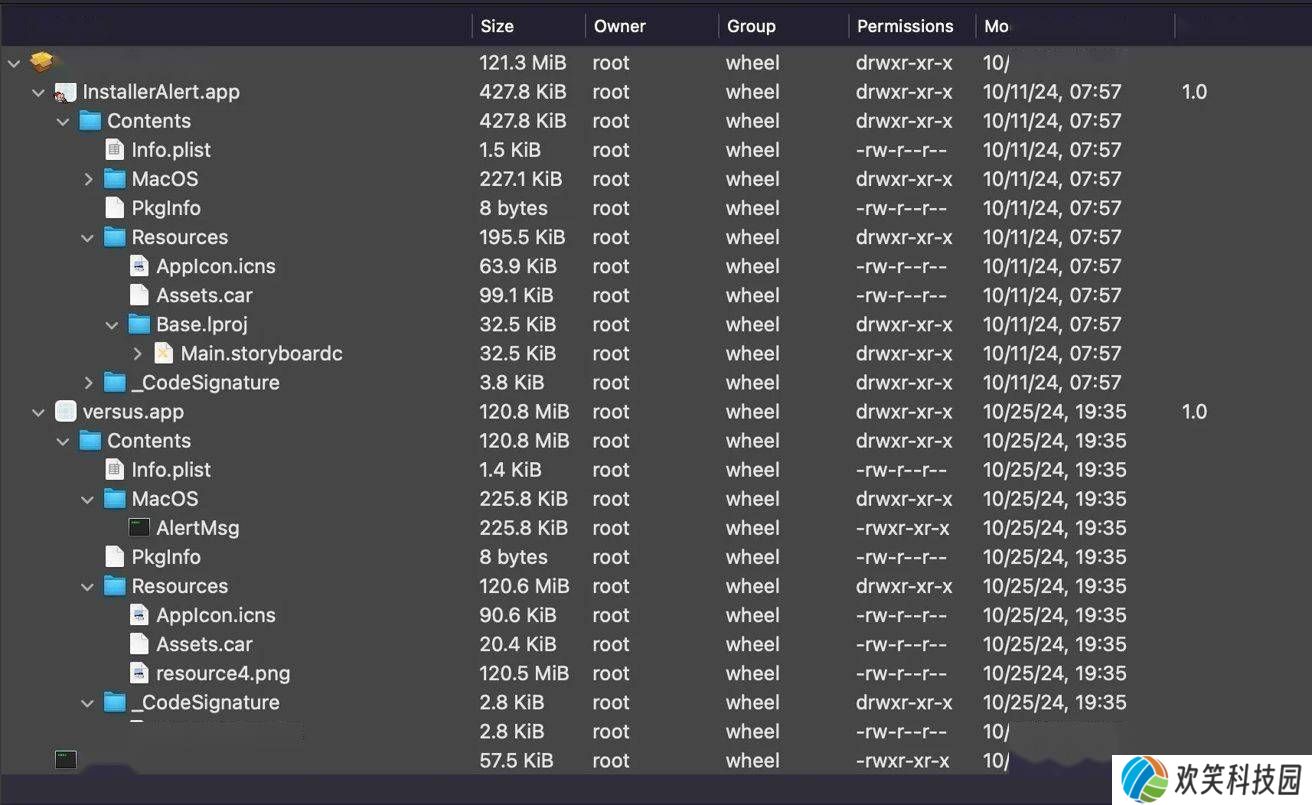Expand the _CodeSignature chevron in the 3.8 KiB row
The image size is (1312, 805).
pyautogui.click(x=88, y=382)
